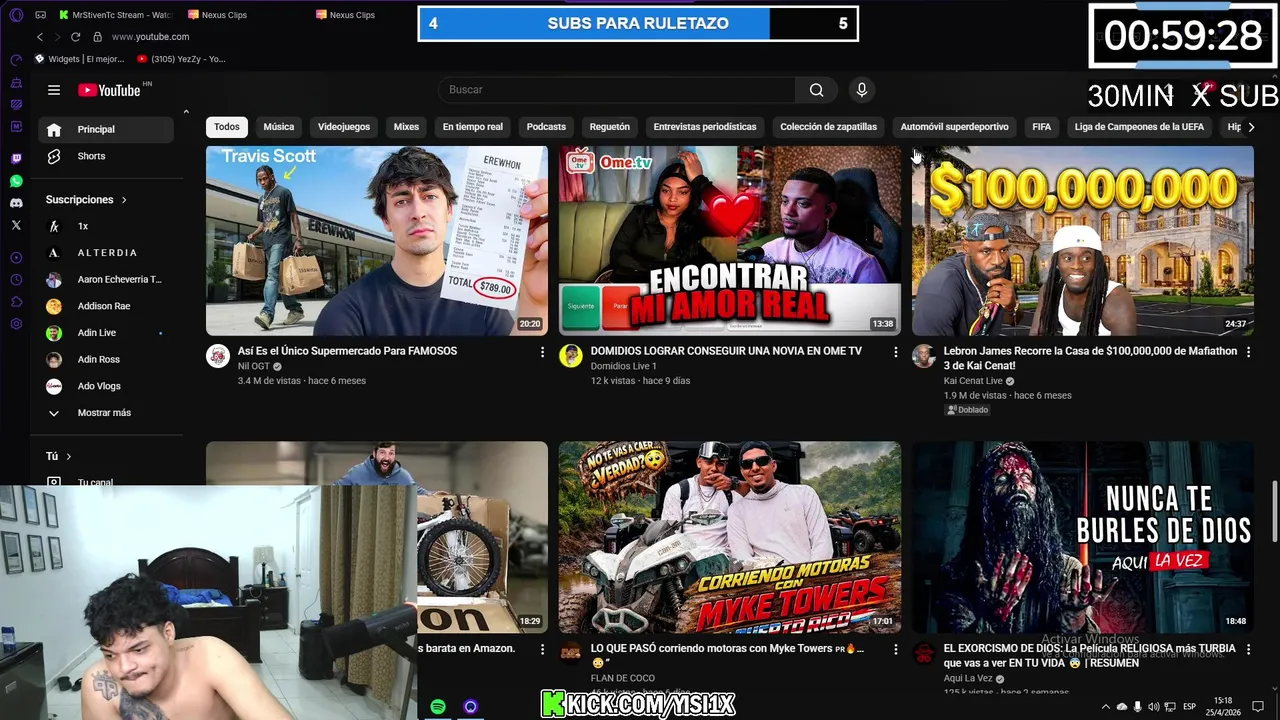Click the Domidios Live channel avatar
The width and height of the screenshot is (1280, 720).
(x=571, y=356)
